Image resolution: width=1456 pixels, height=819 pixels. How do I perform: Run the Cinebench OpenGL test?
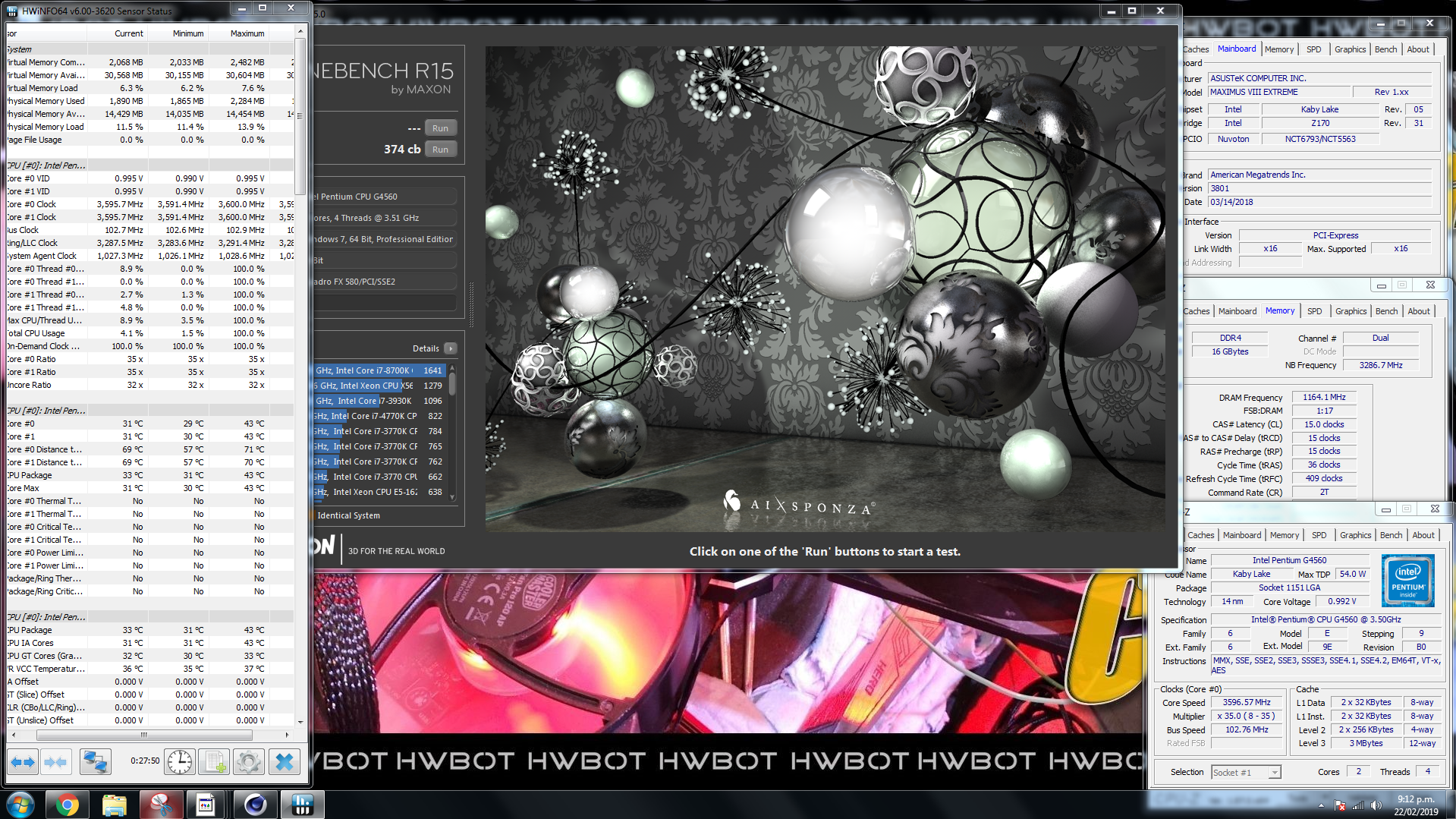(x=441, y=128)
